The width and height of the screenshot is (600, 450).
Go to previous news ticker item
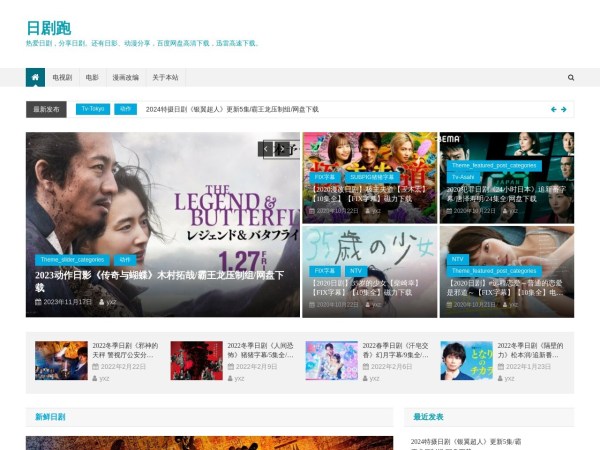click(553, 109)
